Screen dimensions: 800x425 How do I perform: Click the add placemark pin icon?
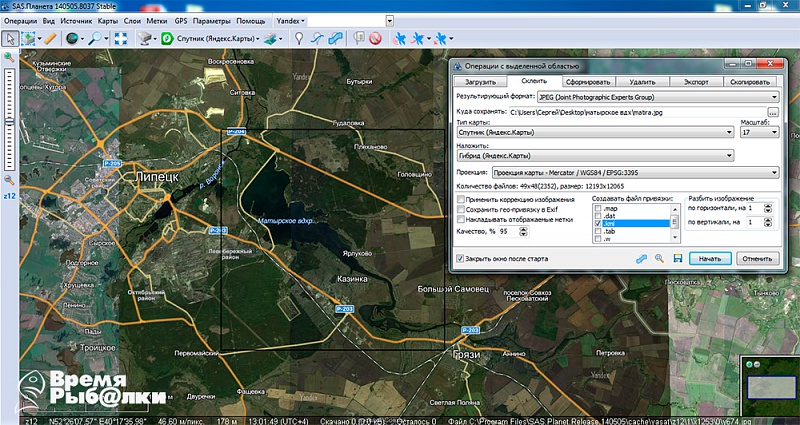point(299,38)
